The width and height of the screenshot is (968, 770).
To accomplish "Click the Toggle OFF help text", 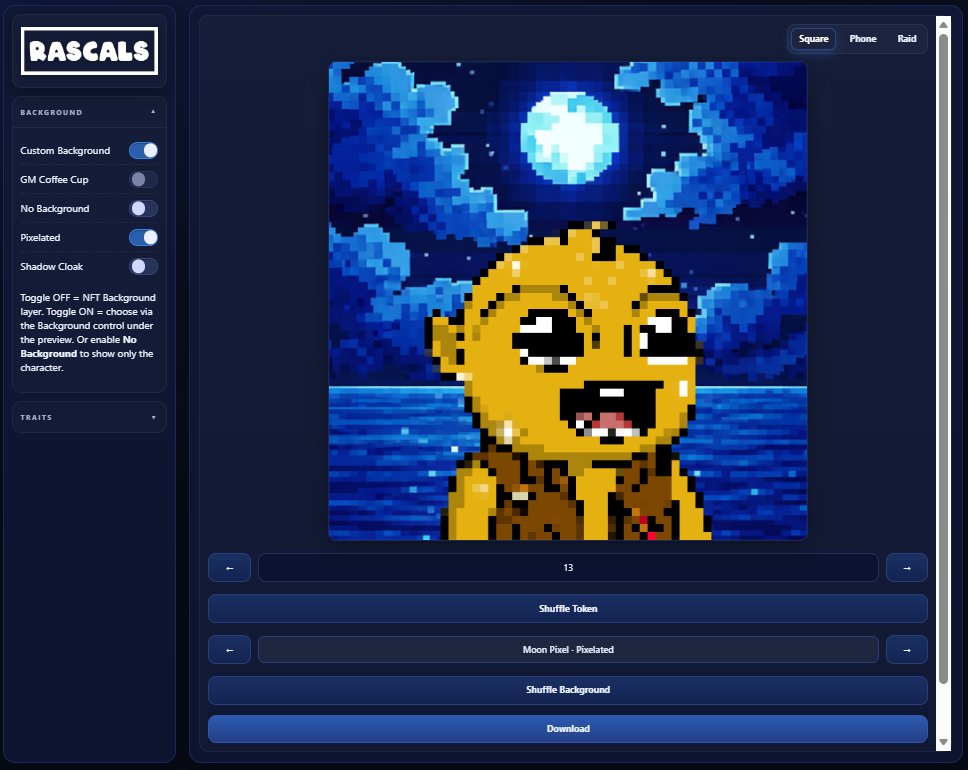I will click(x=88, y=333).
